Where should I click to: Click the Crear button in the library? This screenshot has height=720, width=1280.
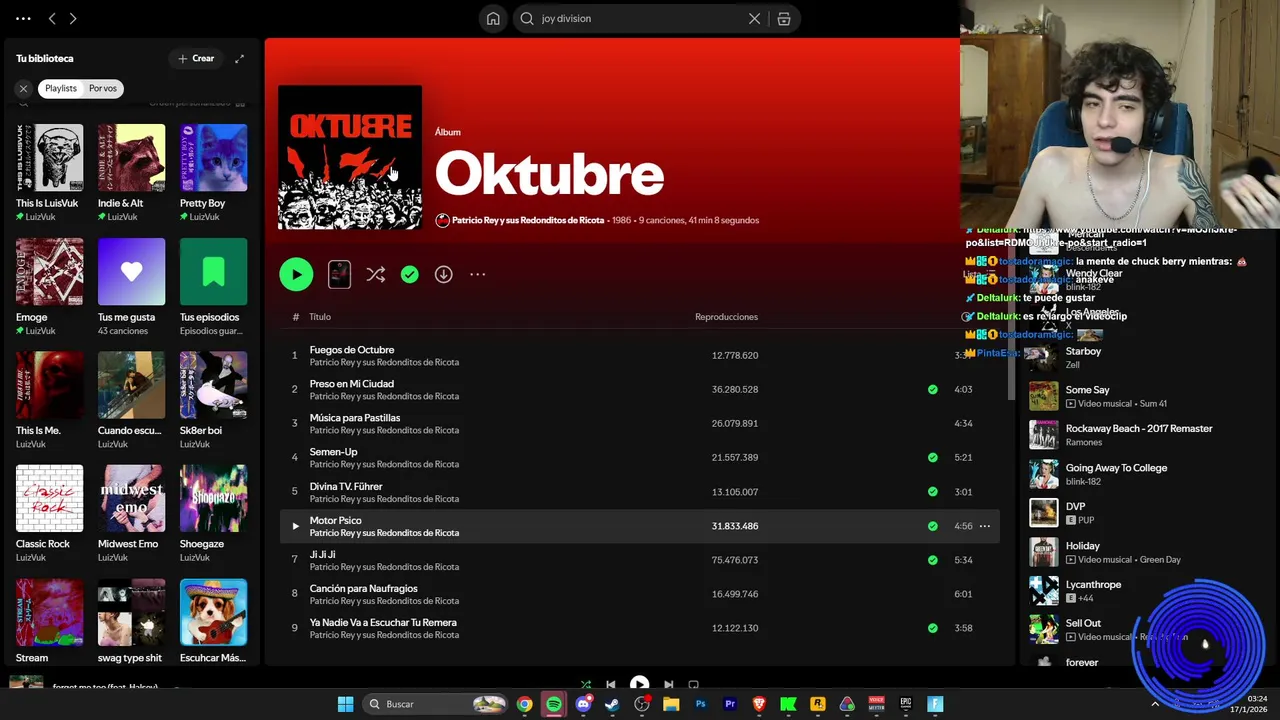tap(196, 58)
